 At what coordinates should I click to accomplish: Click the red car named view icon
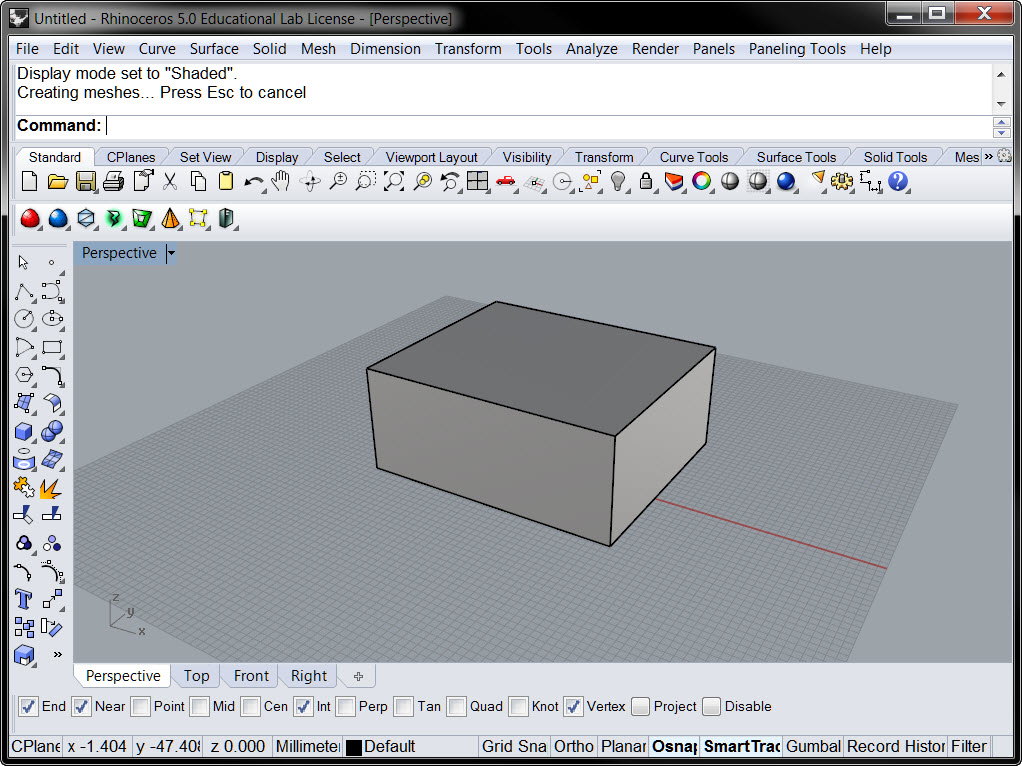505,181
